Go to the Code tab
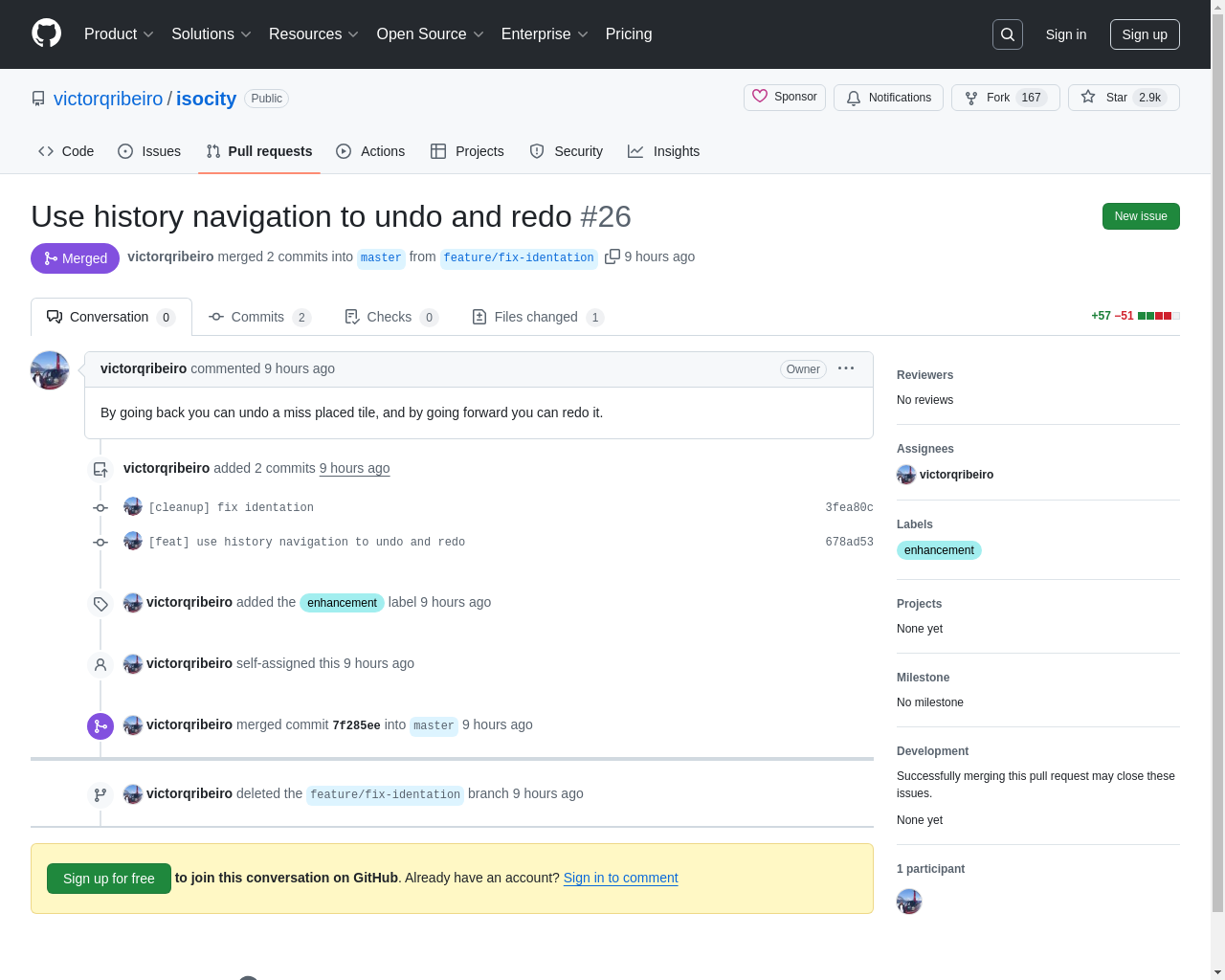The width and height of the screenshot is (1225, 980). click(x=66, y=151)
